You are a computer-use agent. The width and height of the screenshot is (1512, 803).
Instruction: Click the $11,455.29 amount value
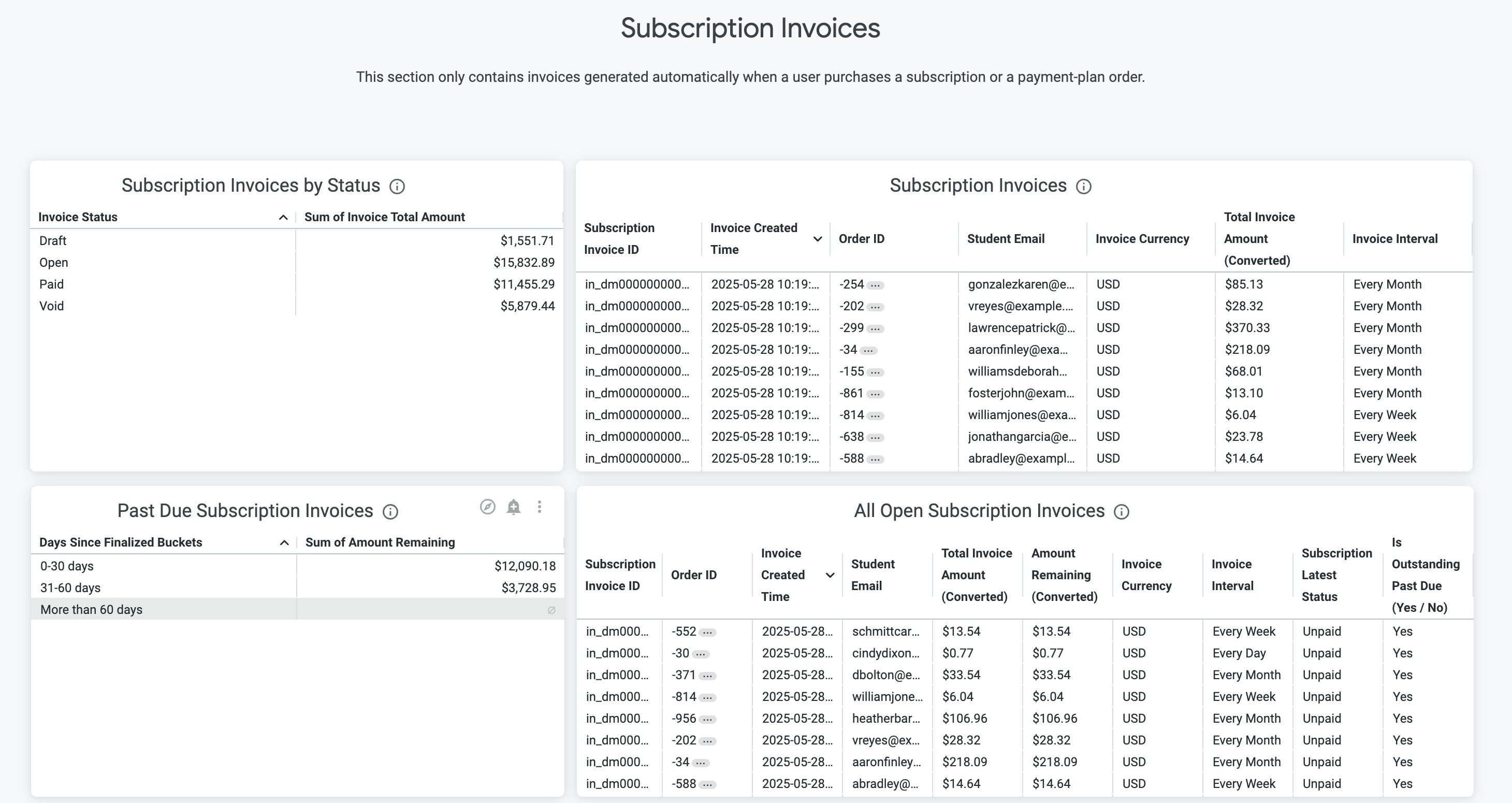(524, 284)
